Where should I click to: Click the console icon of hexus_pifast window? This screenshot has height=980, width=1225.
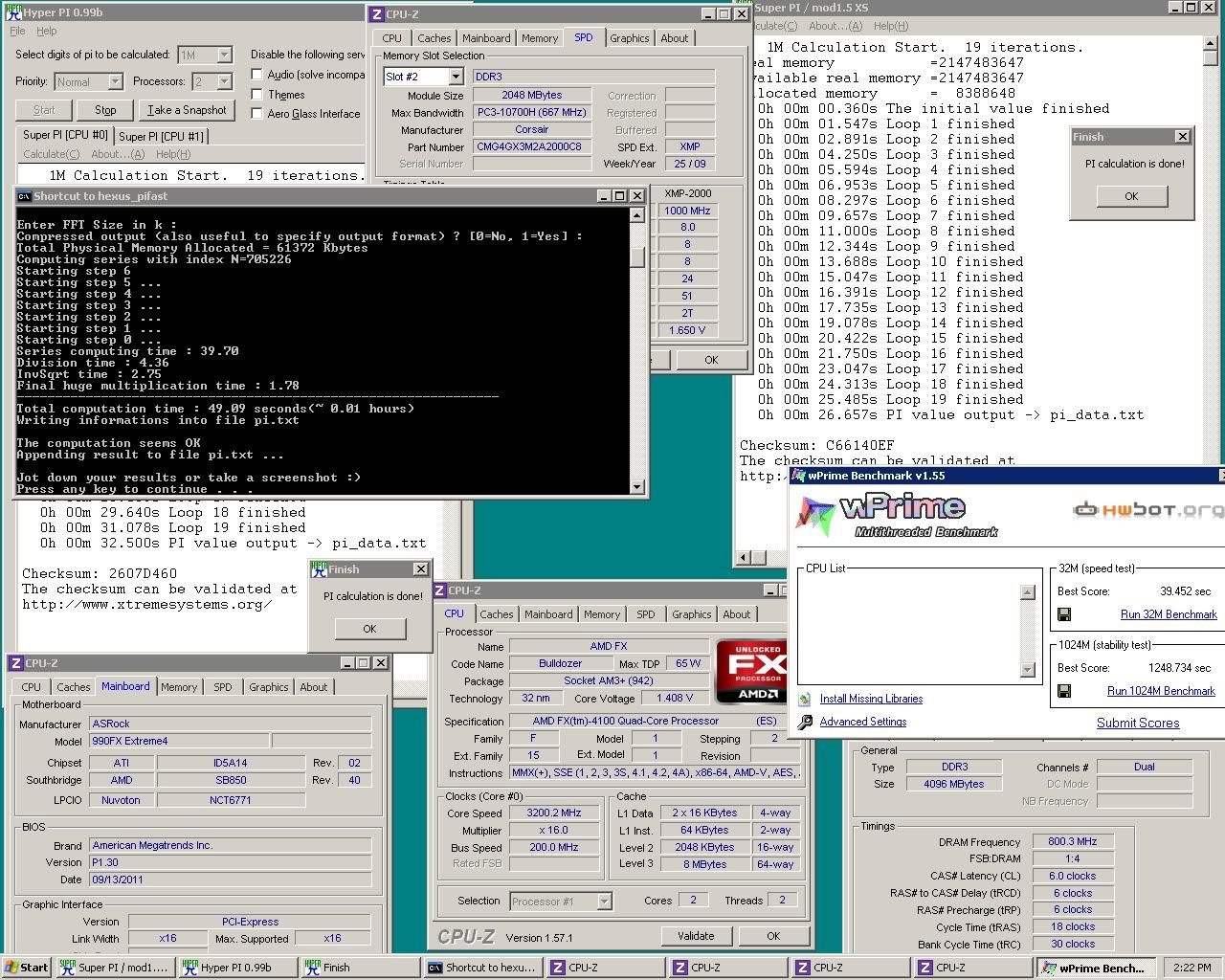(x=24, y=196)
